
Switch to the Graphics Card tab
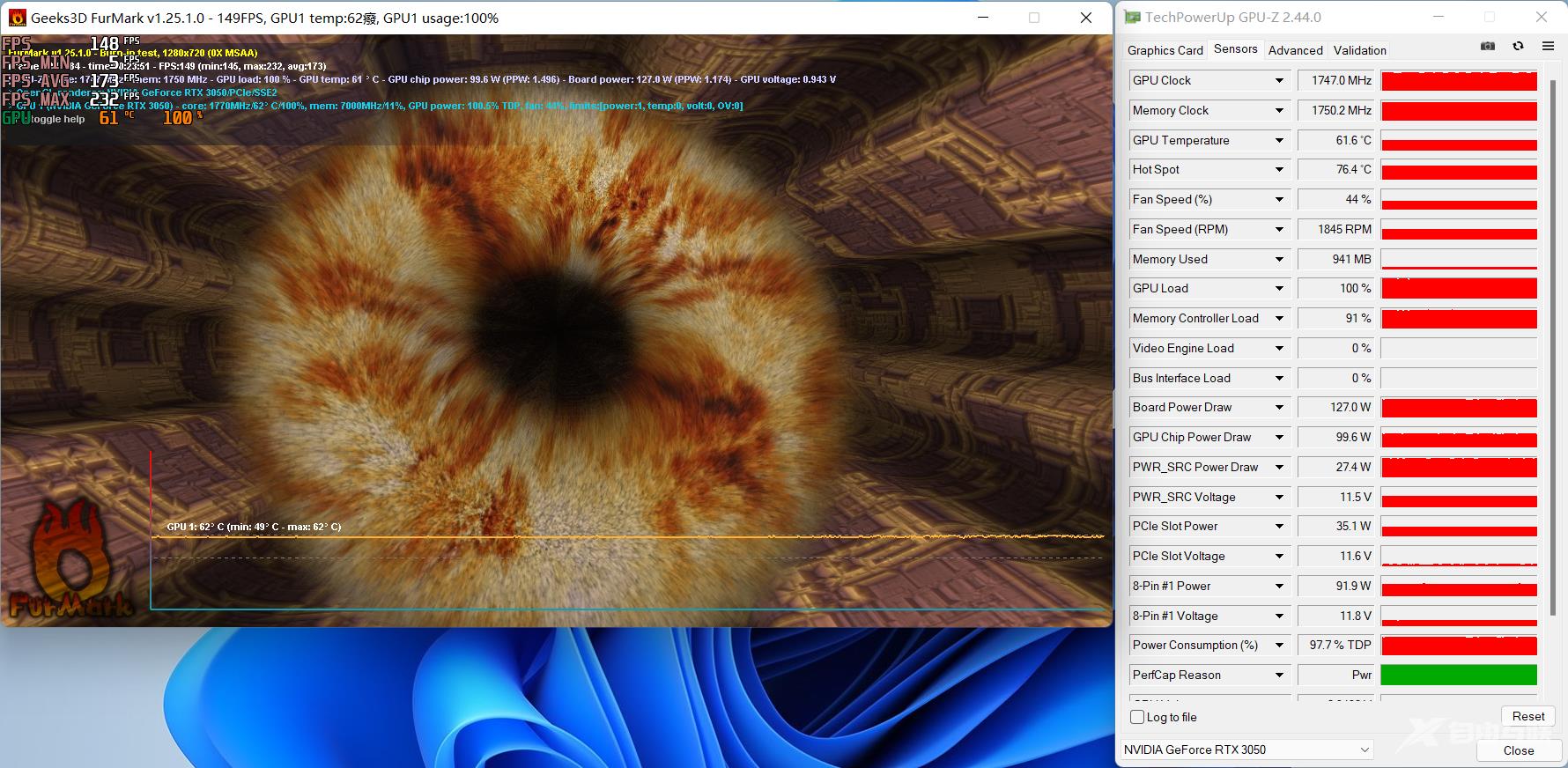[x=1165, y=50]
